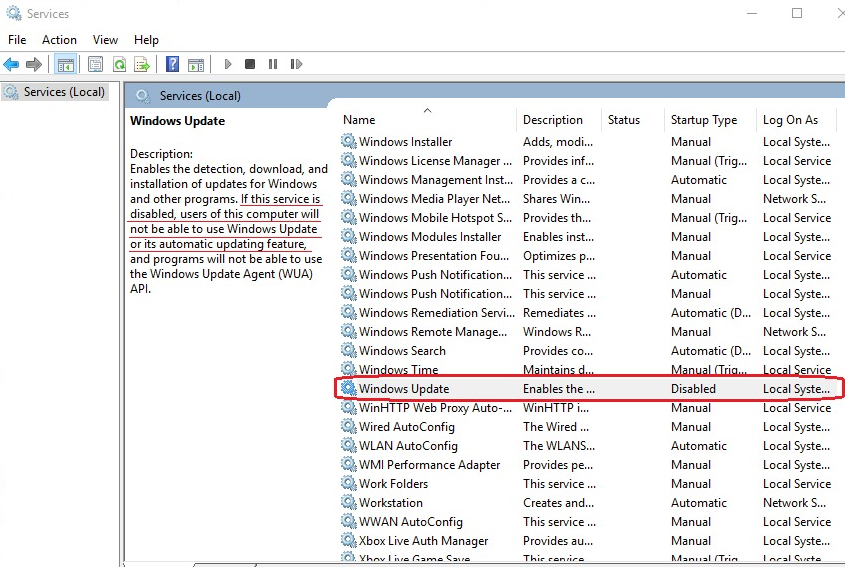
Task: Select the Windows Update service icon
Action: click(349, 389)
